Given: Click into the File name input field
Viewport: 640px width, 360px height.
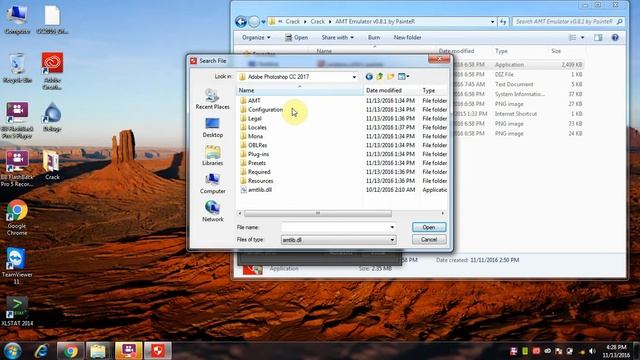Looking at the screenshot, I should (335, 227).
